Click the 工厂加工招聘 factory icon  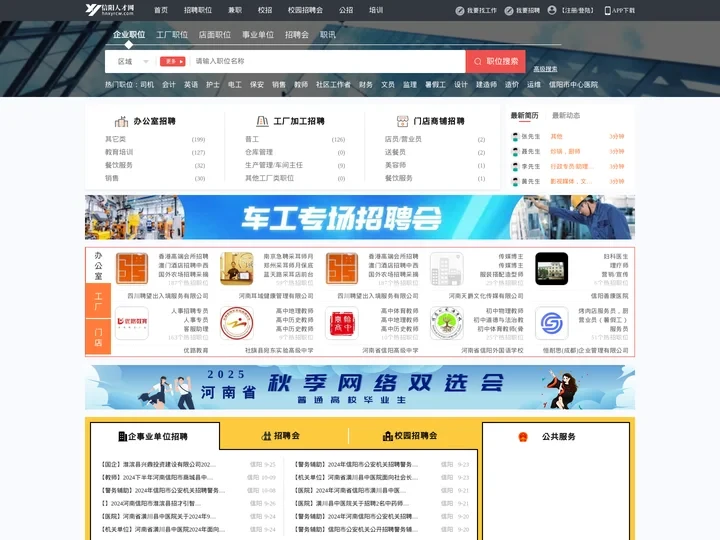[262, 121]
